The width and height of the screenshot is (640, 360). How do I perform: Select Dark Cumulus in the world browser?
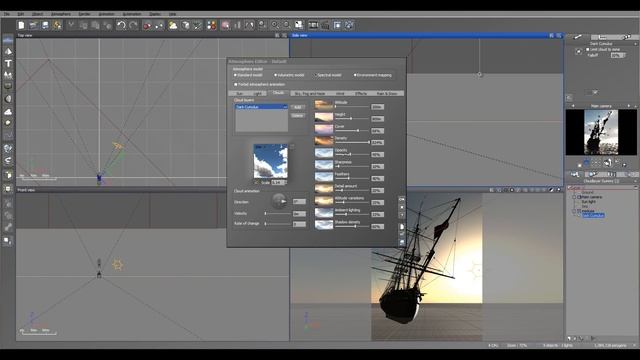click(593, 216)
